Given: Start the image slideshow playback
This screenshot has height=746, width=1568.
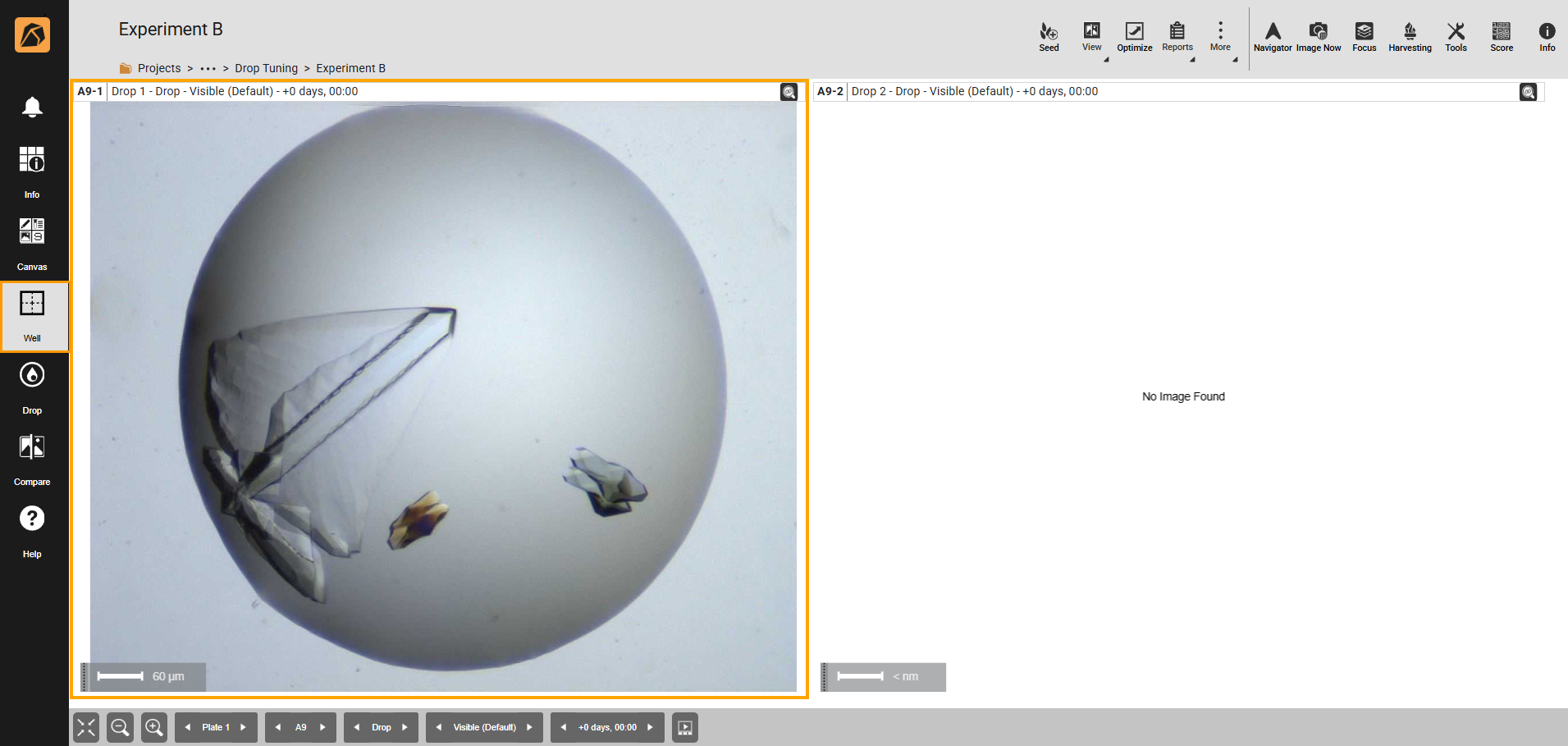Looking at the screenshot, I should click(x=685, y=727).
